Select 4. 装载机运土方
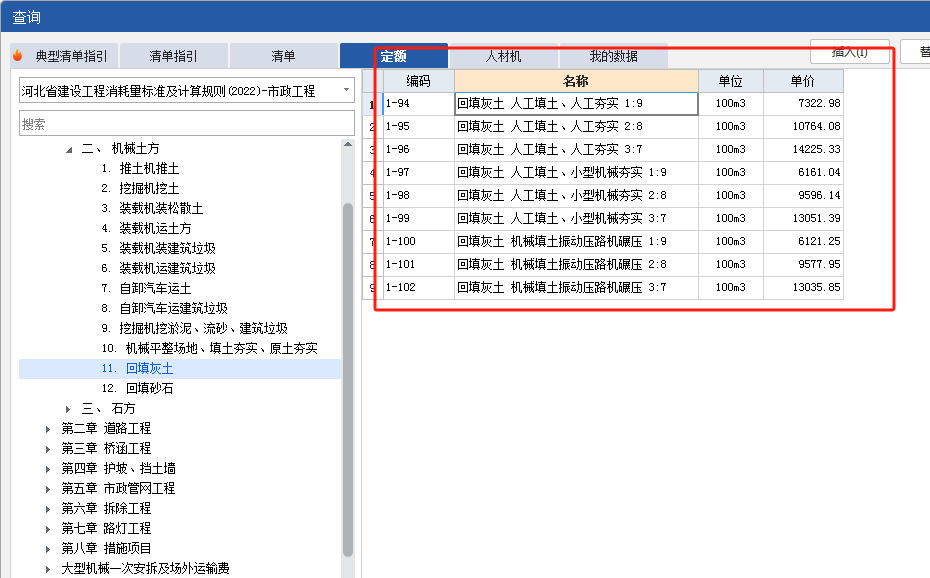Viewport: 930px width, 578px height. coord(146,228)
